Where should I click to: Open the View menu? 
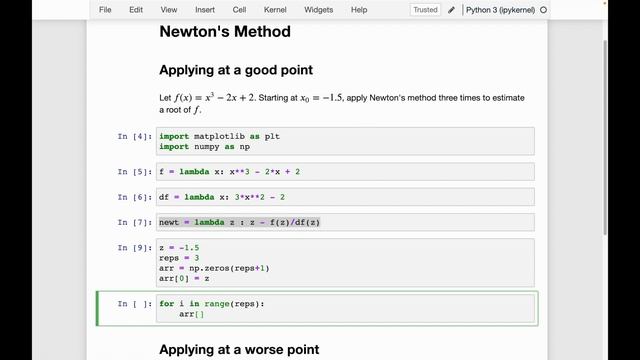[x=169, y=10]
